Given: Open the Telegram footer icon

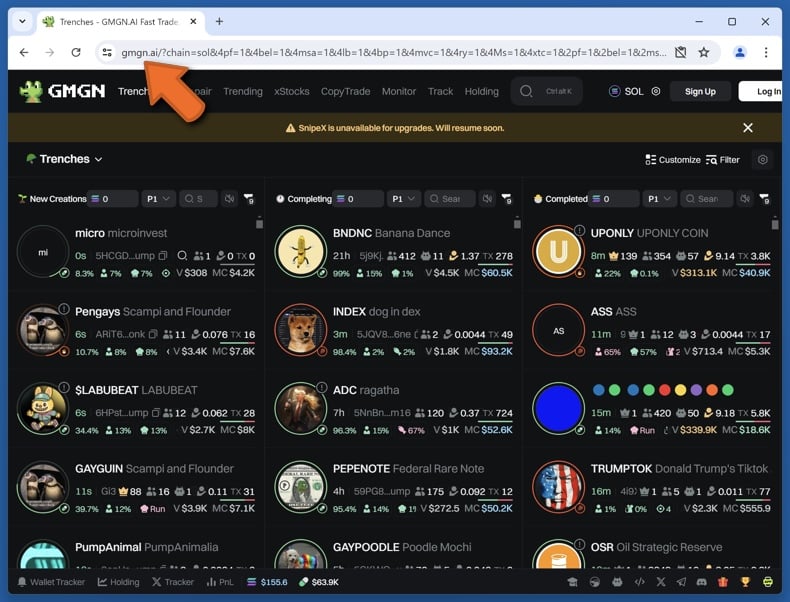Looking at the screenshot, I should click(681, 582).
